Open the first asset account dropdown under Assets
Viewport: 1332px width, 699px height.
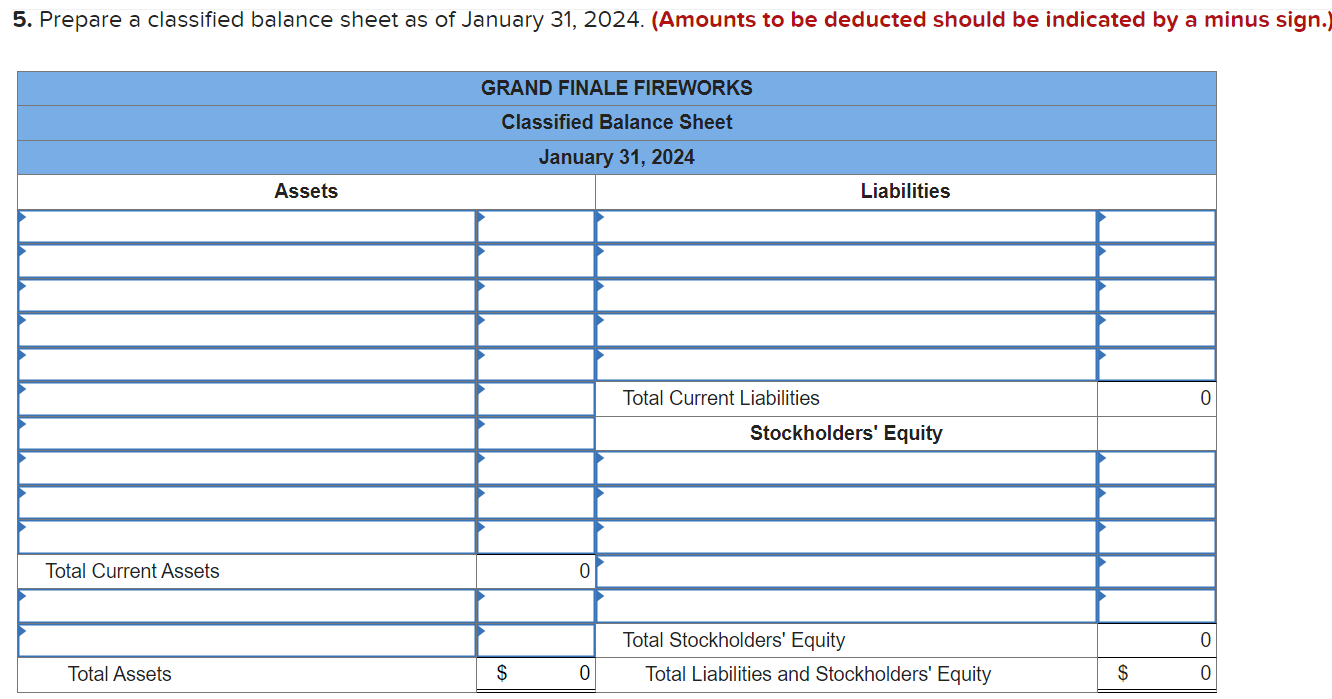(x=247, y=226)
